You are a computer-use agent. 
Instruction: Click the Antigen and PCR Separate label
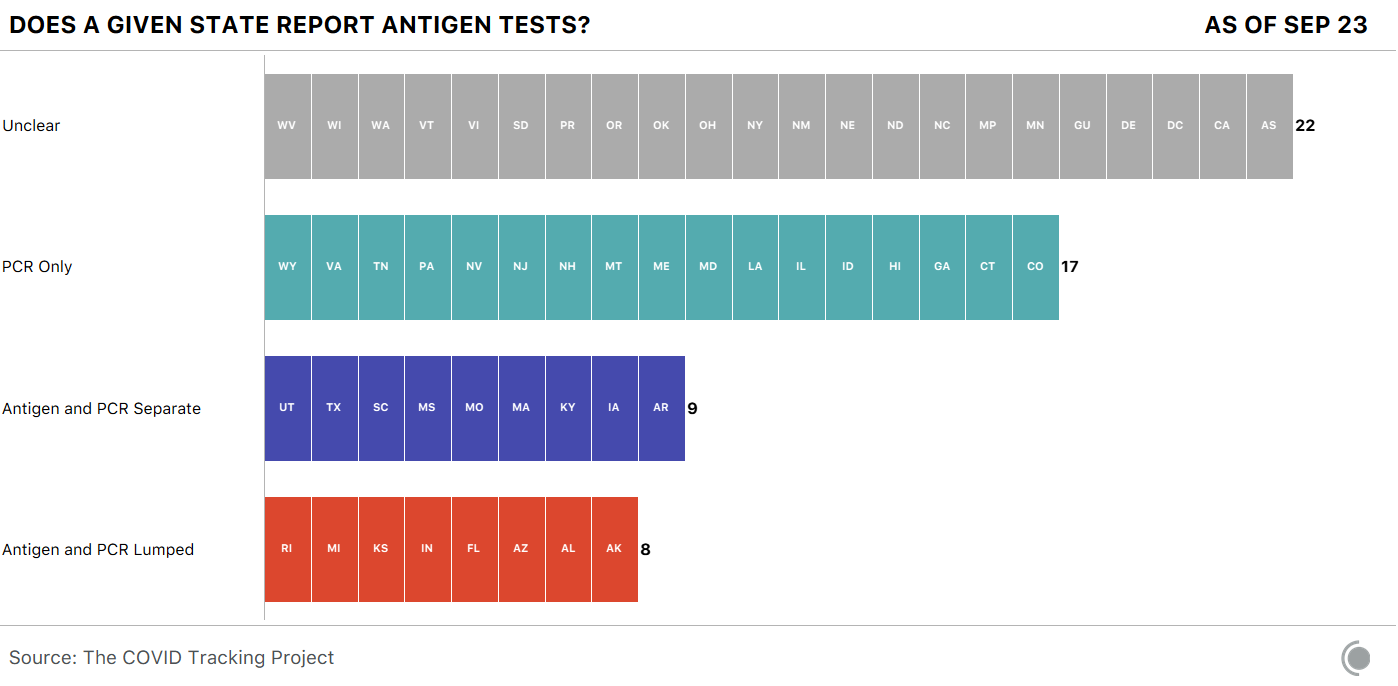coord(101,408)
